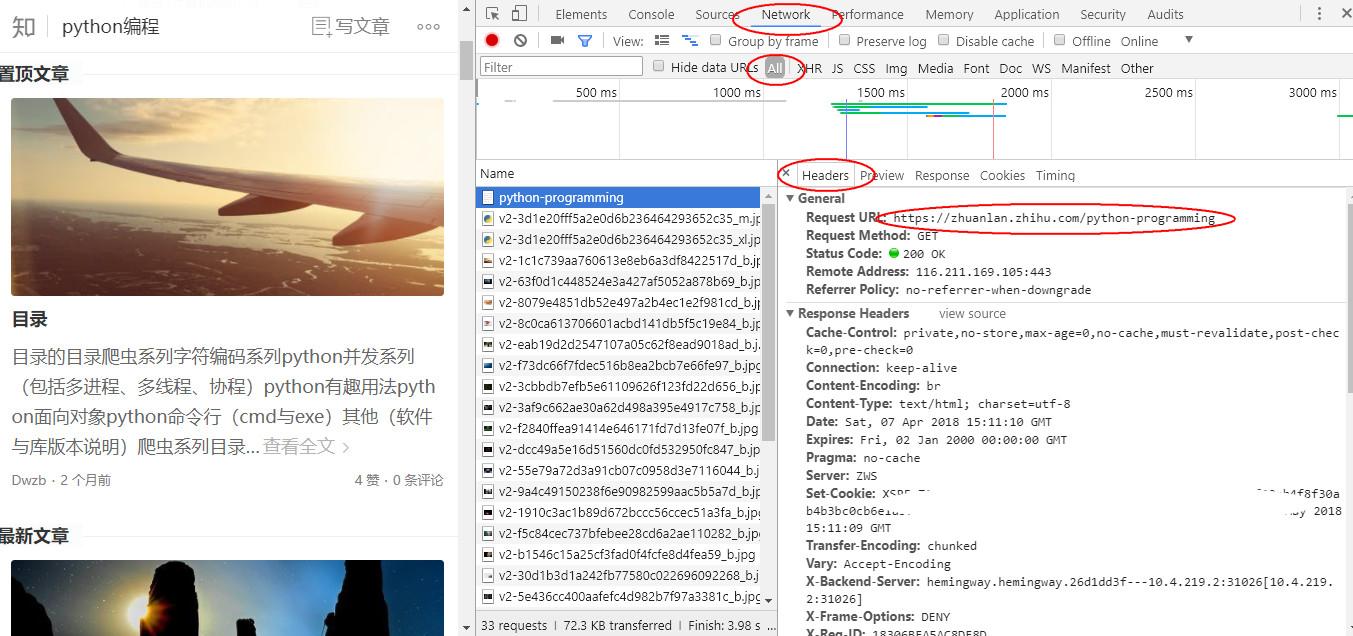The width and height of the screenshot is (1353, 636).
Task: Open the Timing detail tab
Action: [1055, 175]
